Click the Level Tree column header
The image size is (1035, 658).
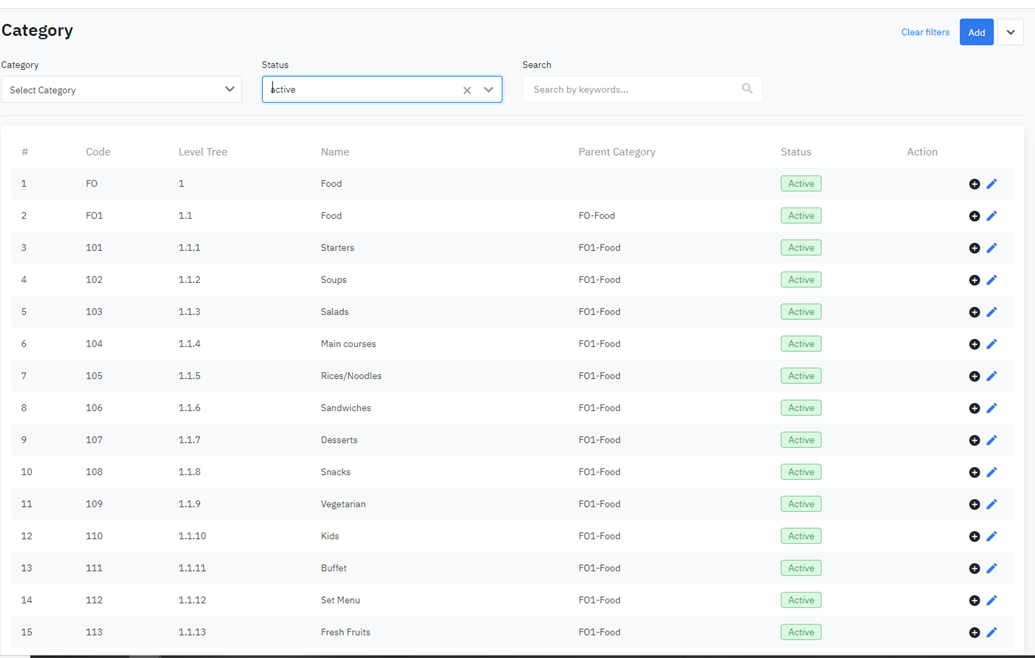coord(203,152)
